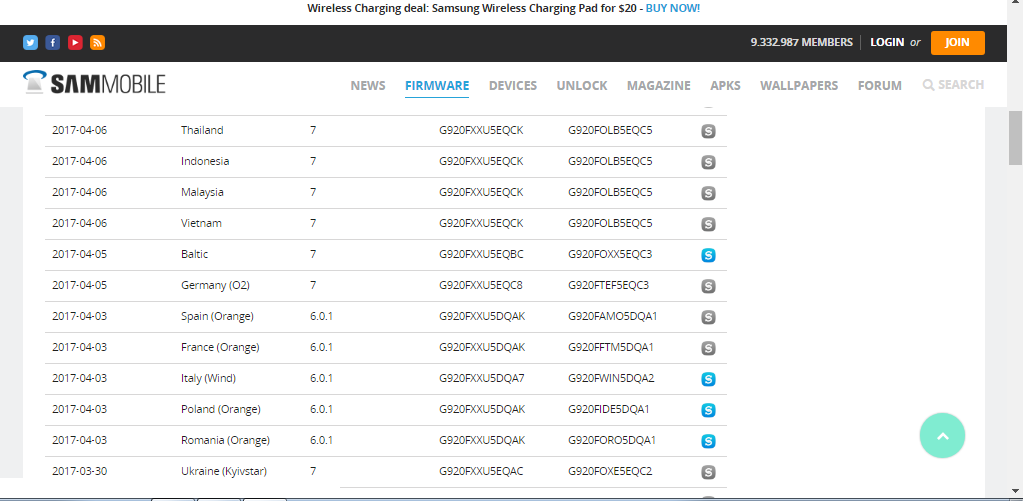Open SamMobile YouTube channel icon
This screenshot has width=1023, height=501.
point(75,42)
